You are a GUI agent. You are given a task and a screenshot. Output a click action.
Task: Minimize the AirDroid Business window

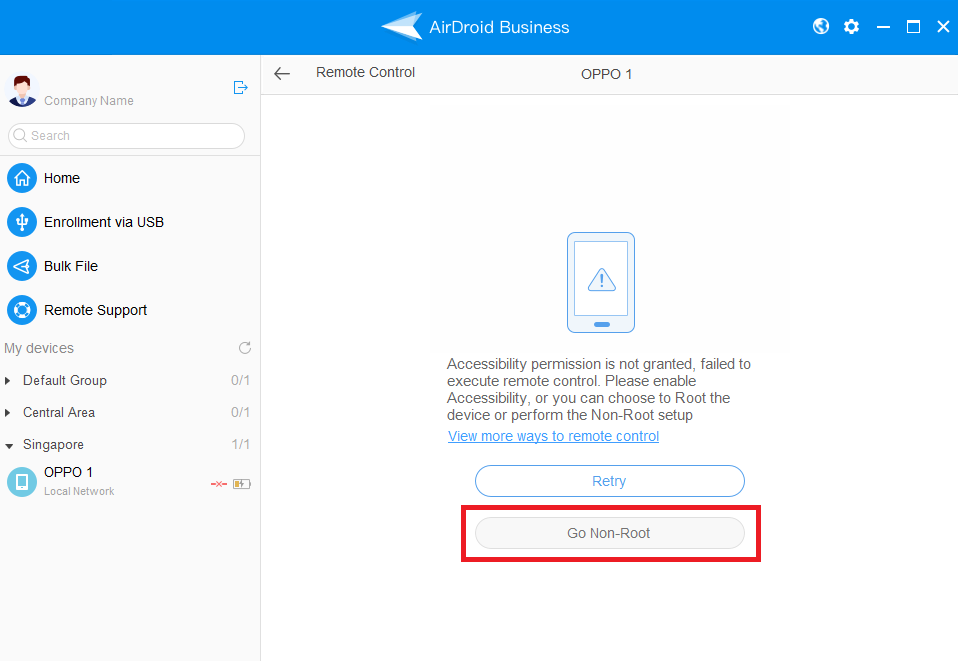[883, 27]
